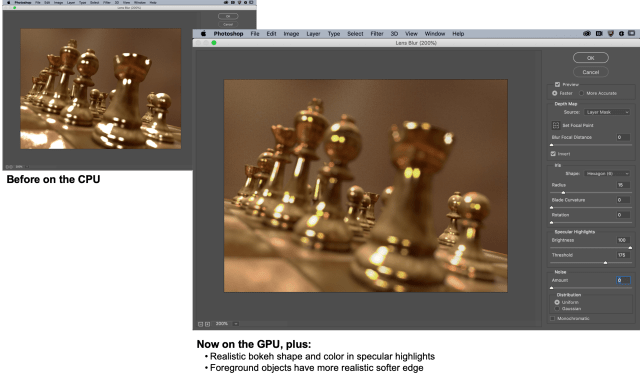The image size is (640, 378).
Task: Click the Threshold value field
Action: 623,255
